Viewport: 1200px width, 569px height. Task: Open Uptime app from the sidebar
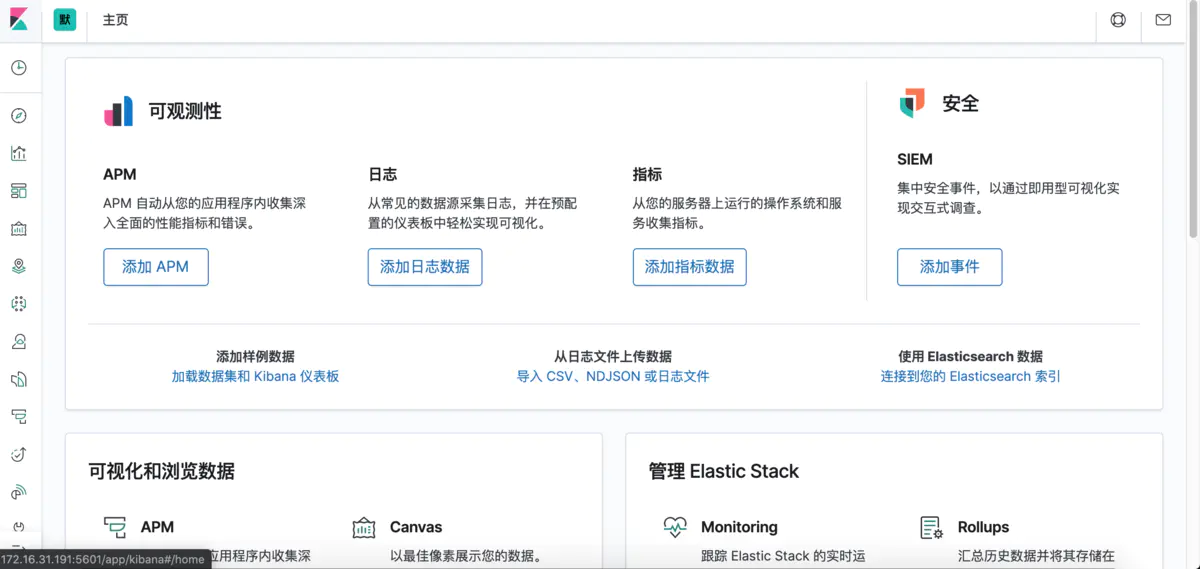coord(19,455)
